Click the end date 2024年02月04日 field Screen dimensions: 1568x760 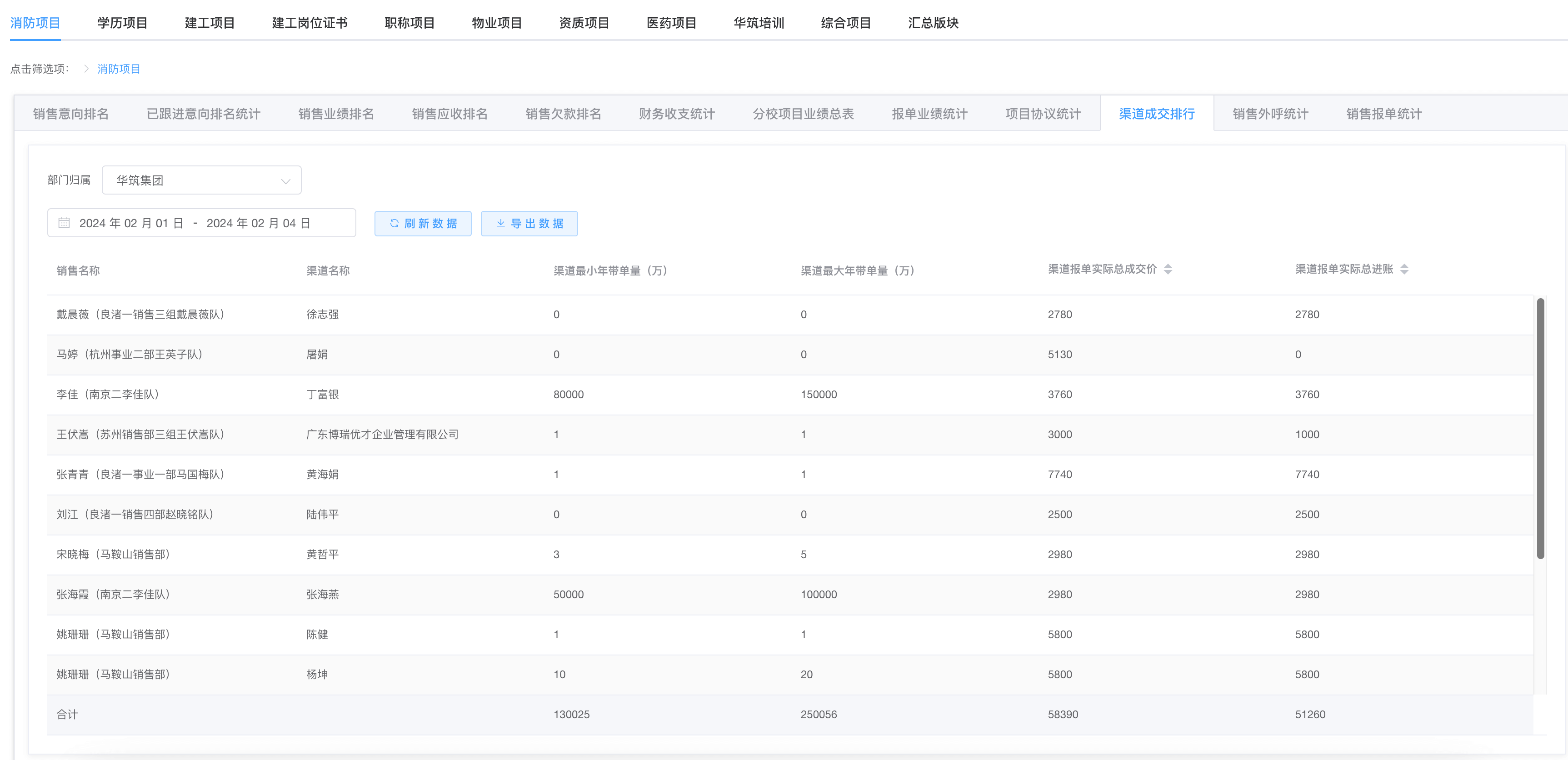258,223
